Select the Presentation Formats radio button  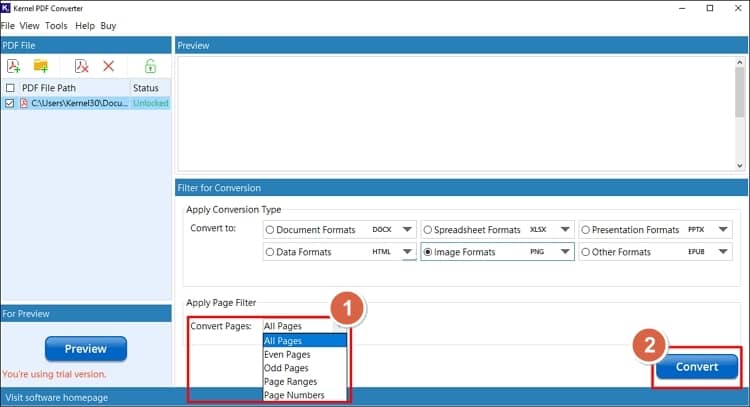pyautogui.click(x=585, y=230)
